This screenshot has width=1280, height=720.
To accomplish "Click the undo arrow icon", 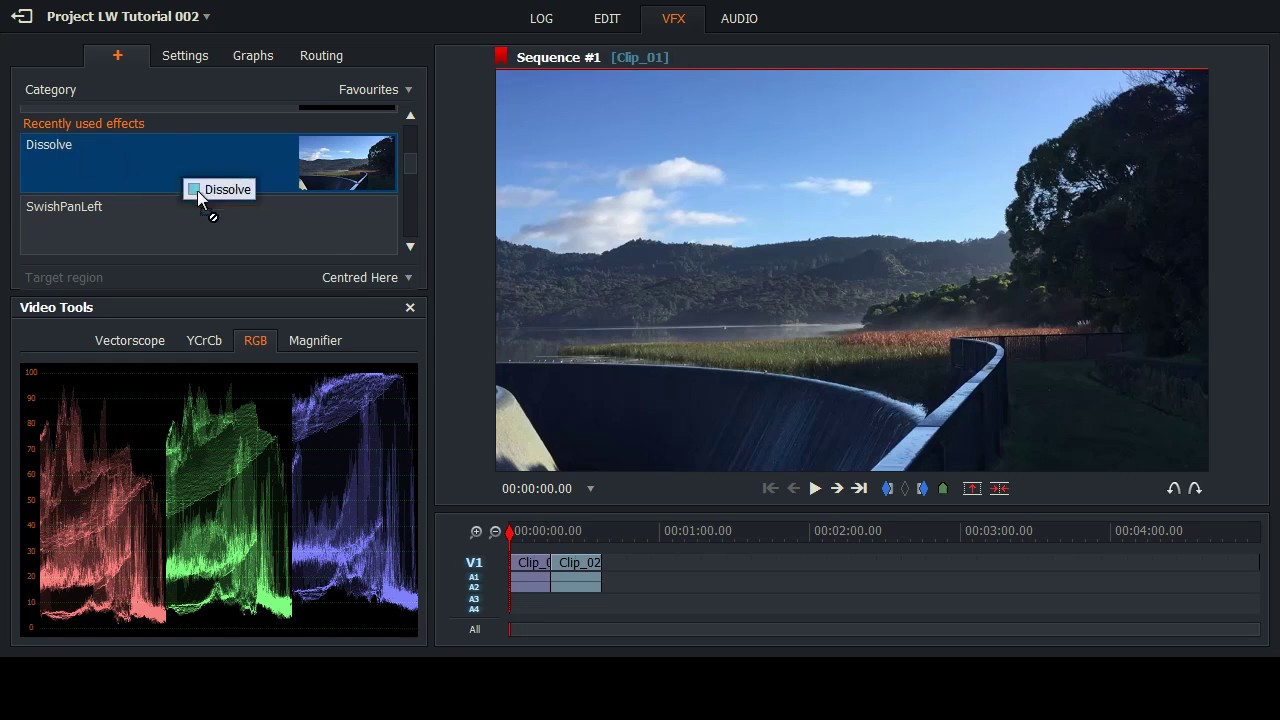I will point(1174,488).
